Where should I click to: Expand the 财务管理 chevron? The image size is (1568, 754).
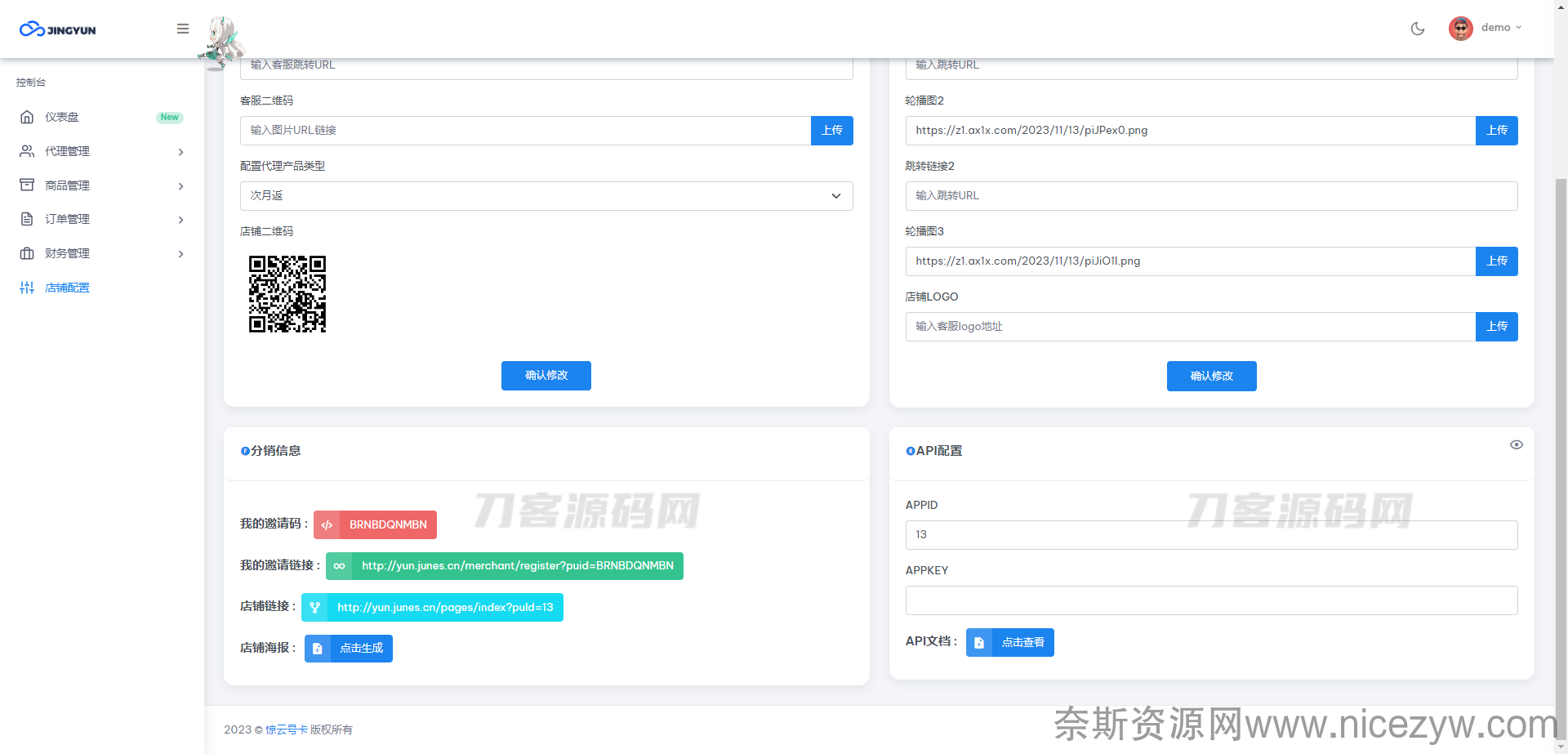pyautogui.click(x=180, y=254)
